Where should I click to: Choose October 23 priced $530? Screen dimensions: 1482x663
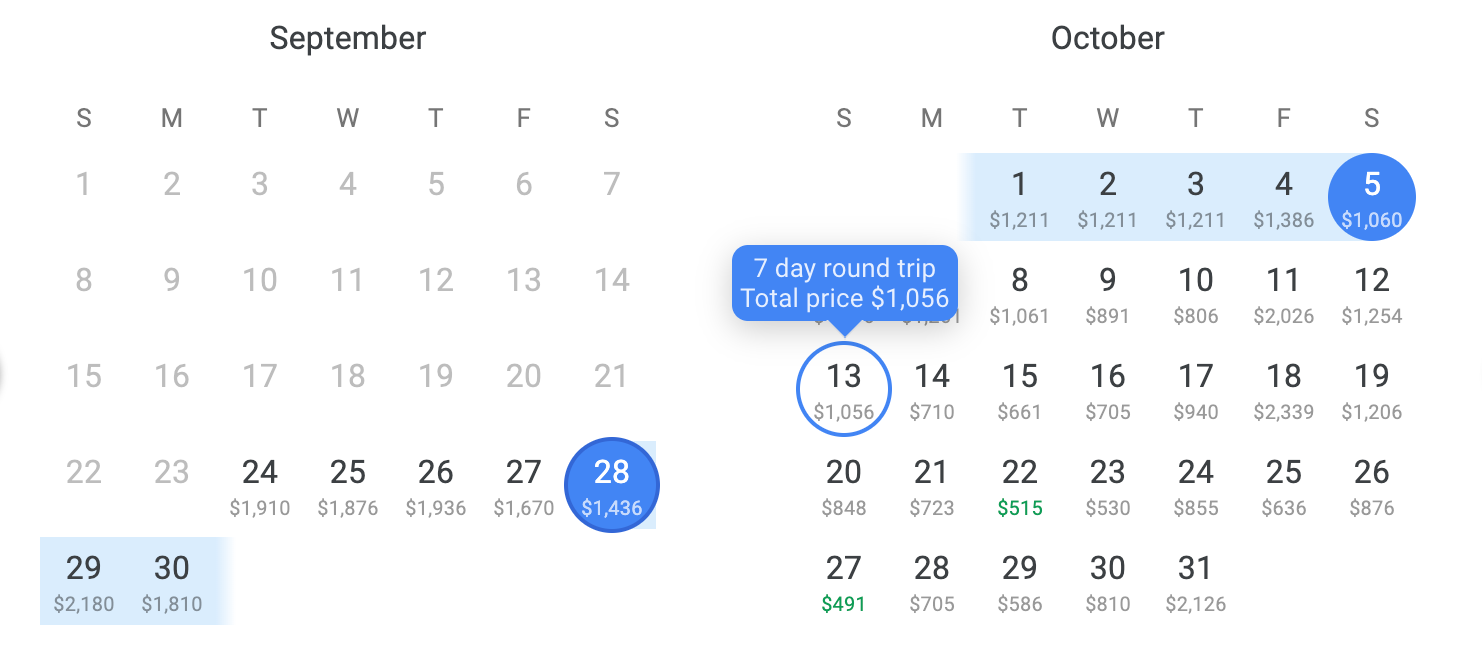(x=1108, y=485)
